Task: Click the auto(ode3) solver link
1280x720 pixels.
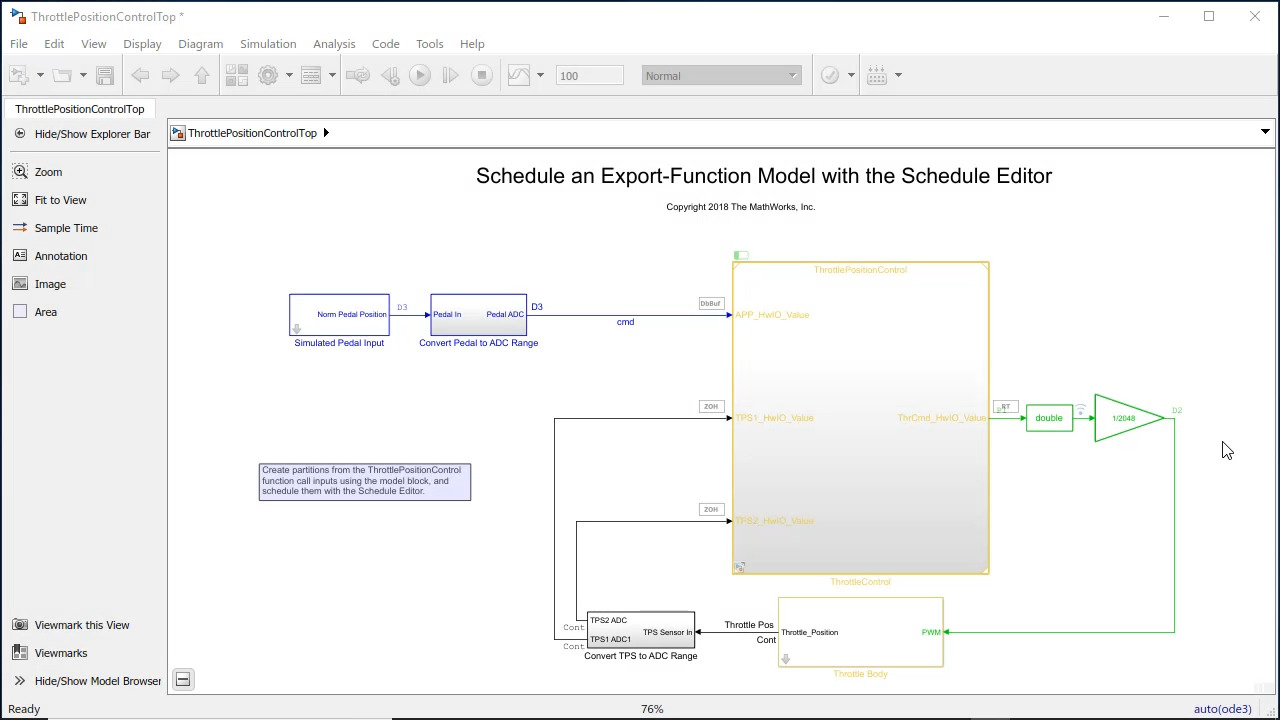Action: click(1222, 709)
